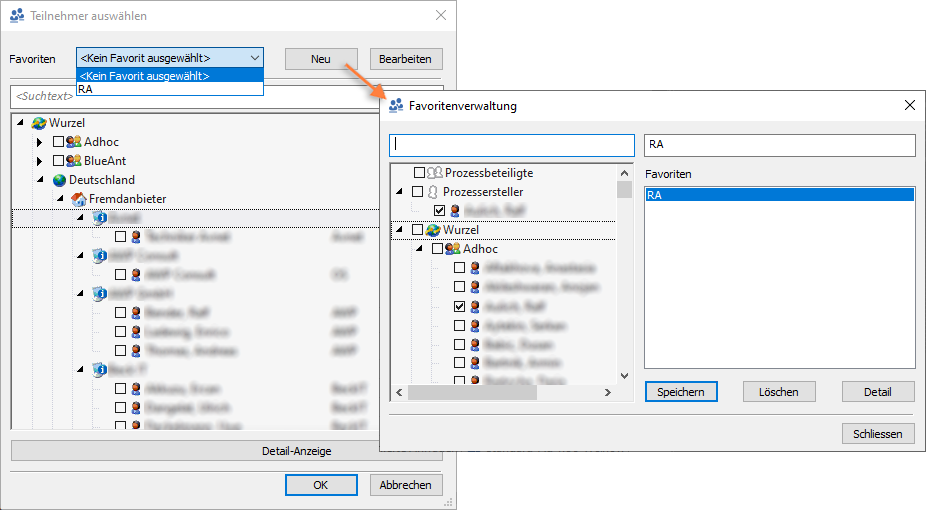Check the BlueAnt checkbox

click(58, 161)
